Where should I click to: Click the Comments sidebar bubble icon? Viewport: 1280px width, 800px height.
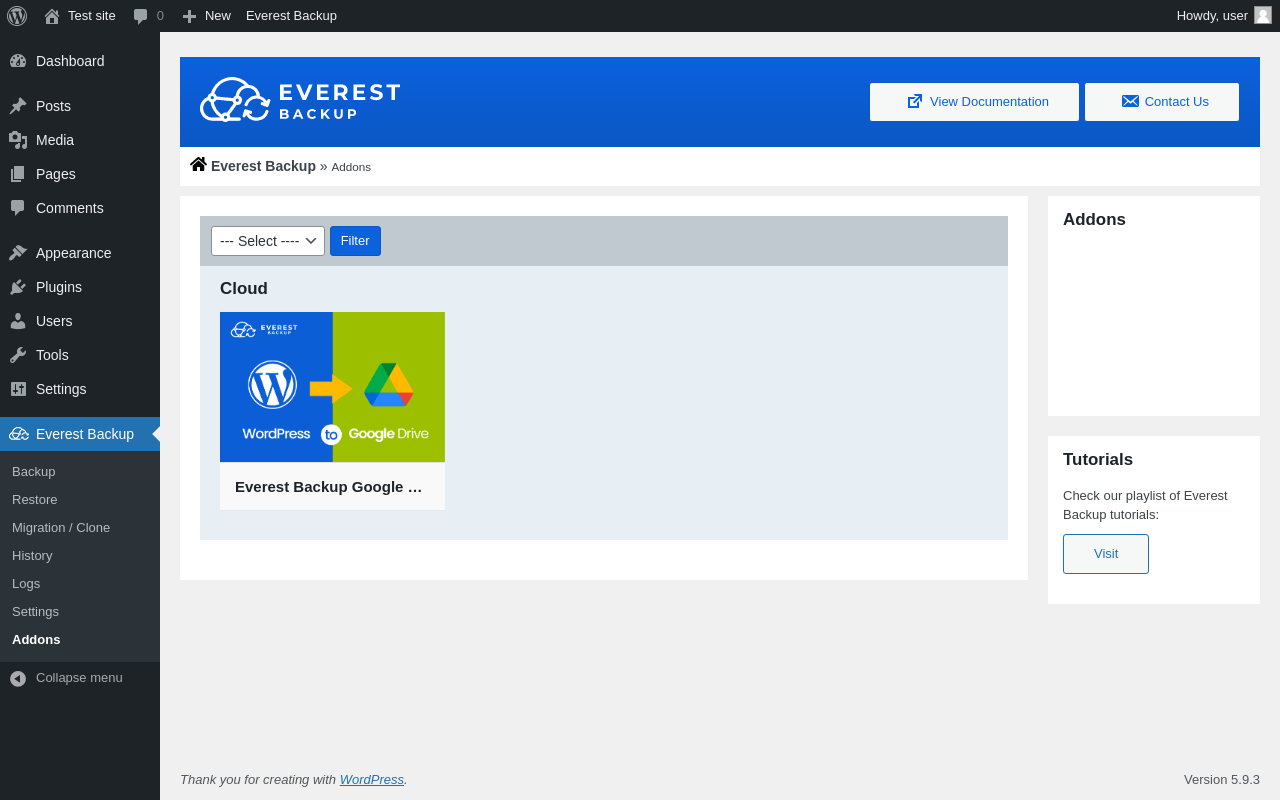click(18, 208)
